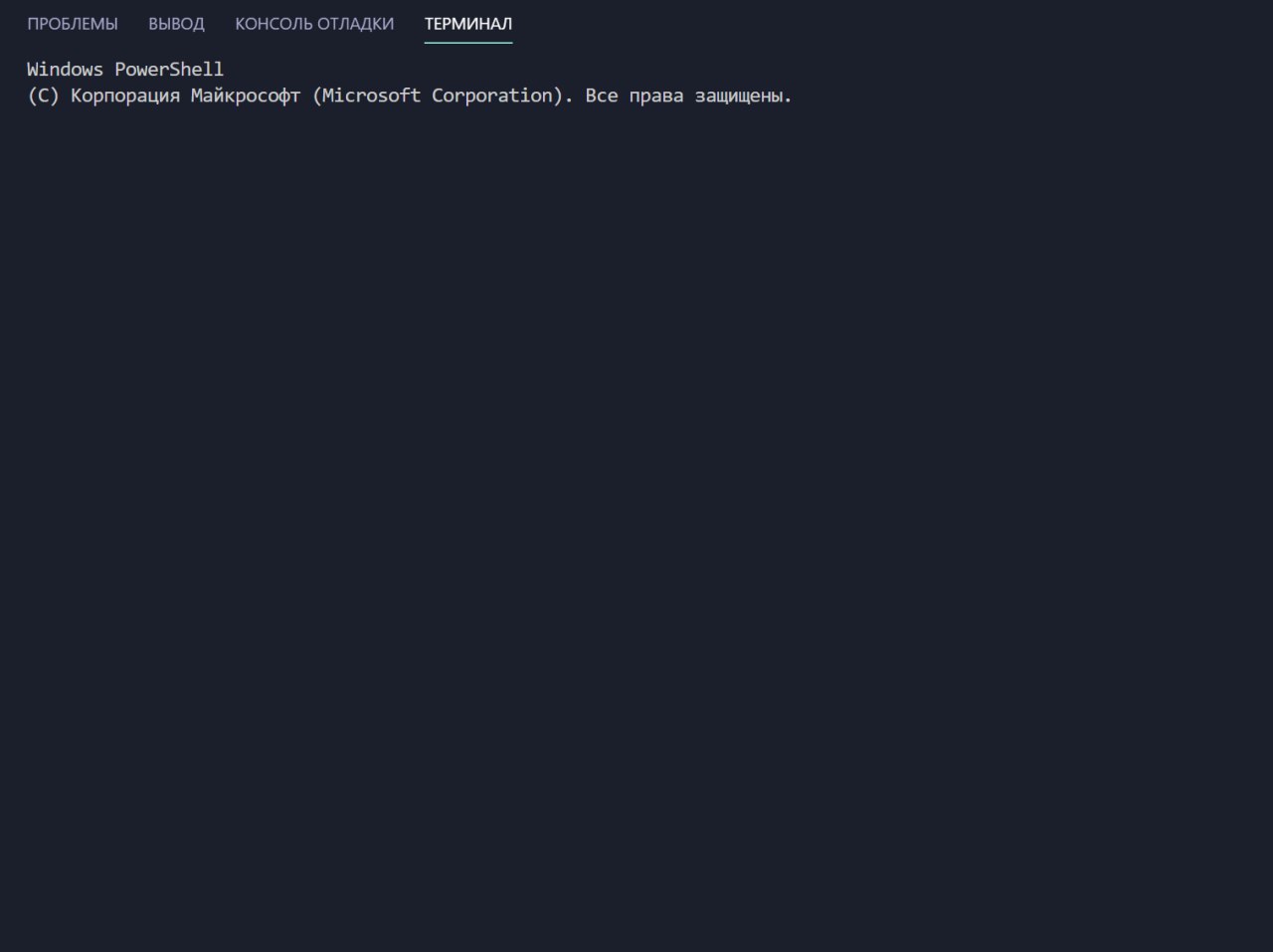The height and width of the screenshot is (952, 1273).
Task: Activate the ТЕРМИНАЛ tab
Action: [468, 24]
